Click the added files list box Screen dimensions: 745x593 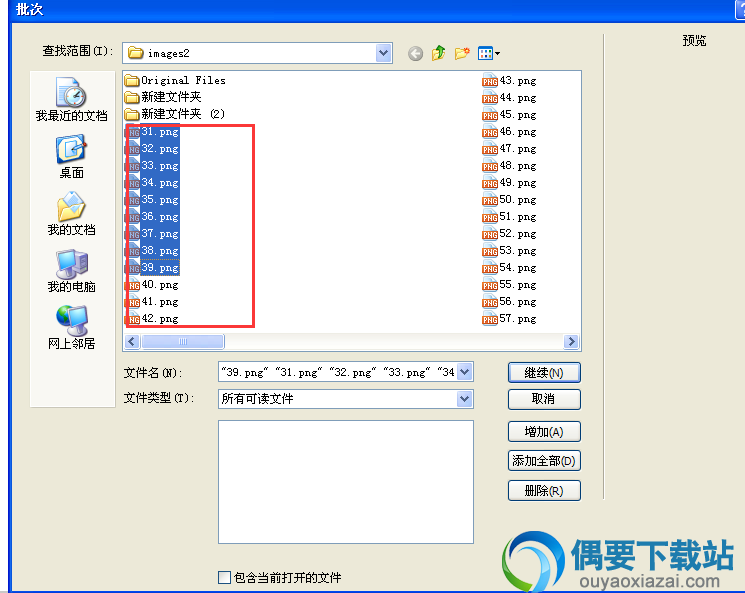[x=346, y=482]
